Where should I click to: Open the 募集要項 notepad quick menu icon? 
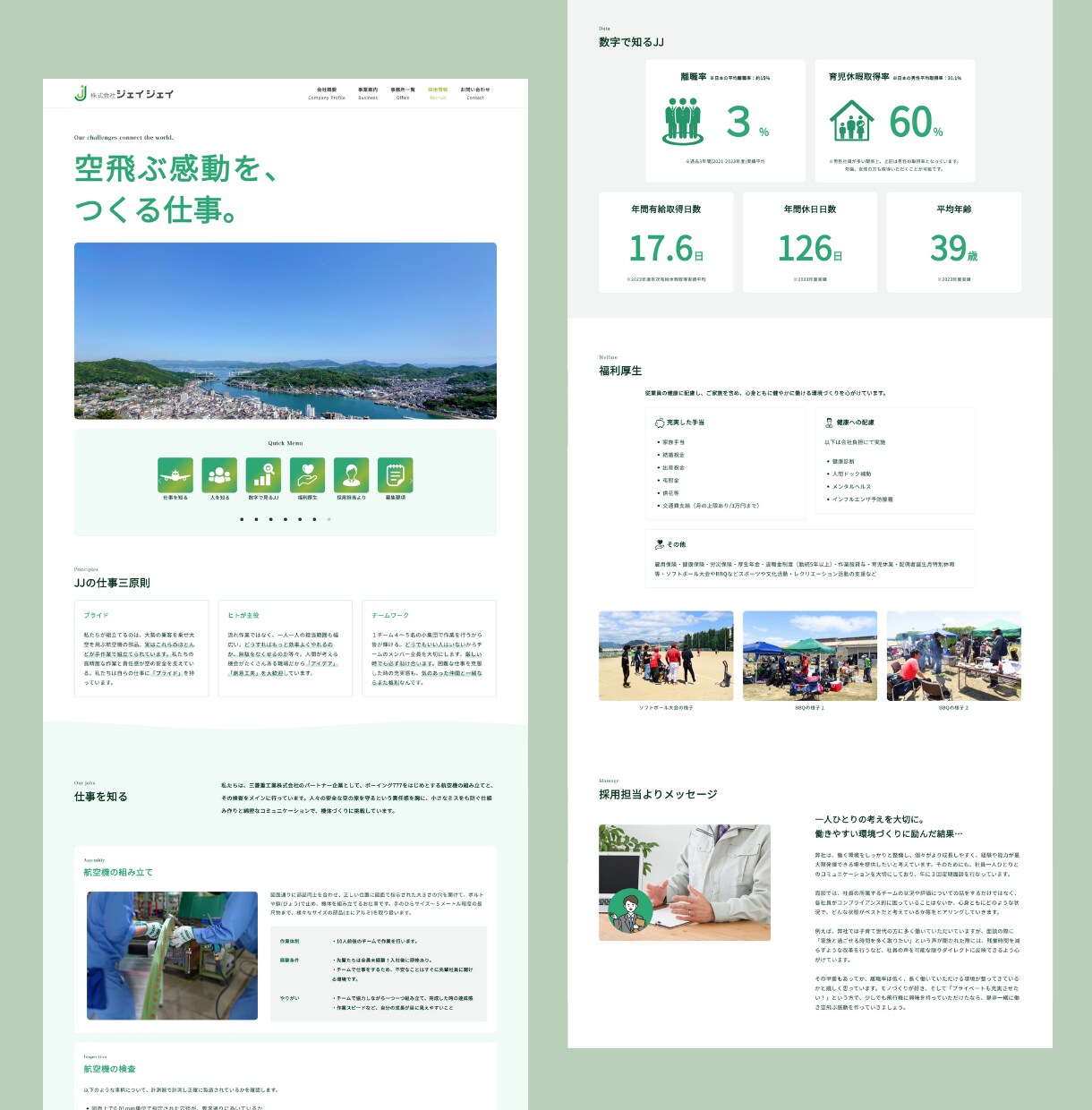coord(395,475)
